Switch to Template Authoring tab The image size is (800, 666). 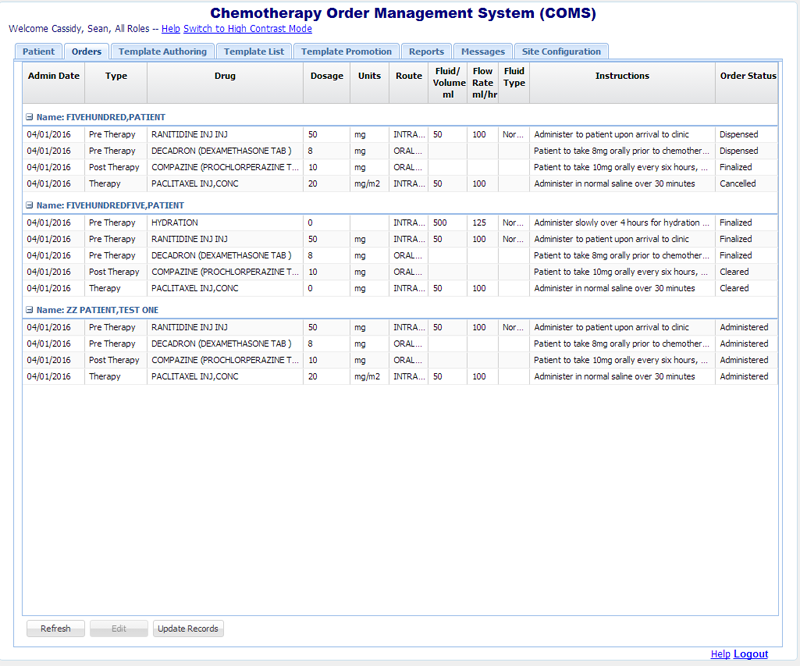click(162, 52)
